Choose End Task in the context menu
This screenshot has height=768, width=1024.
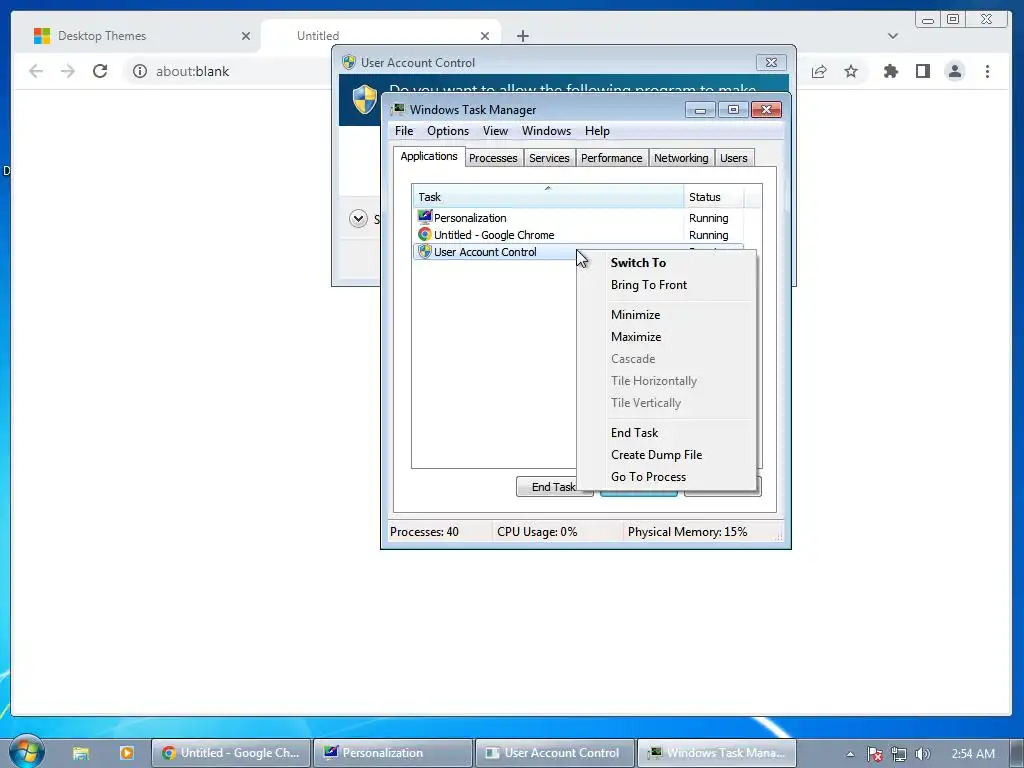click(x=634, y=433)
